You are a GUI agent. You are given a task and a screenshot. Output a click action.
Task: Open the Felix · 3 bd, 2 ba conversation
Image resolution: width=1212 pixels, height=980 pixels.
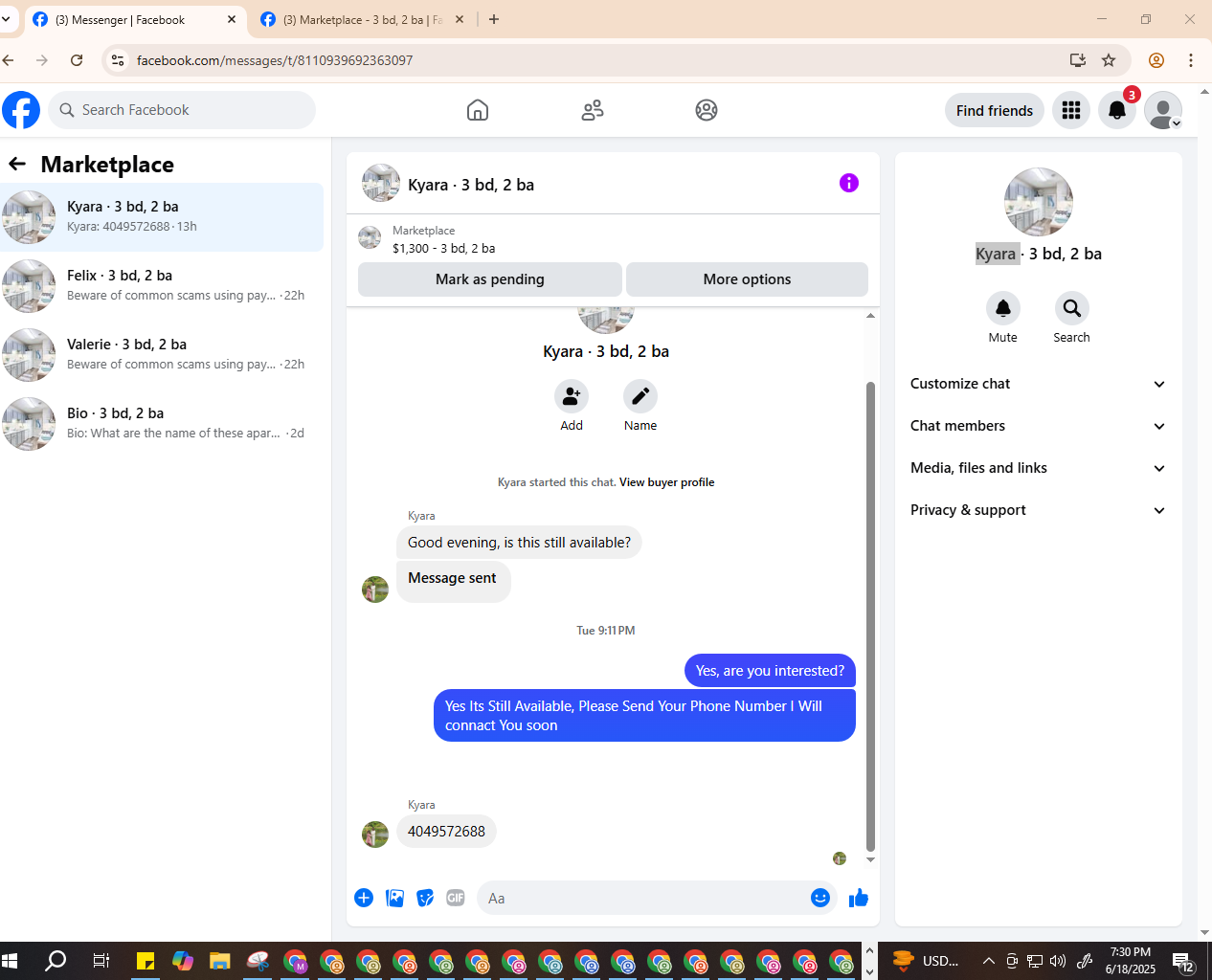162,286
